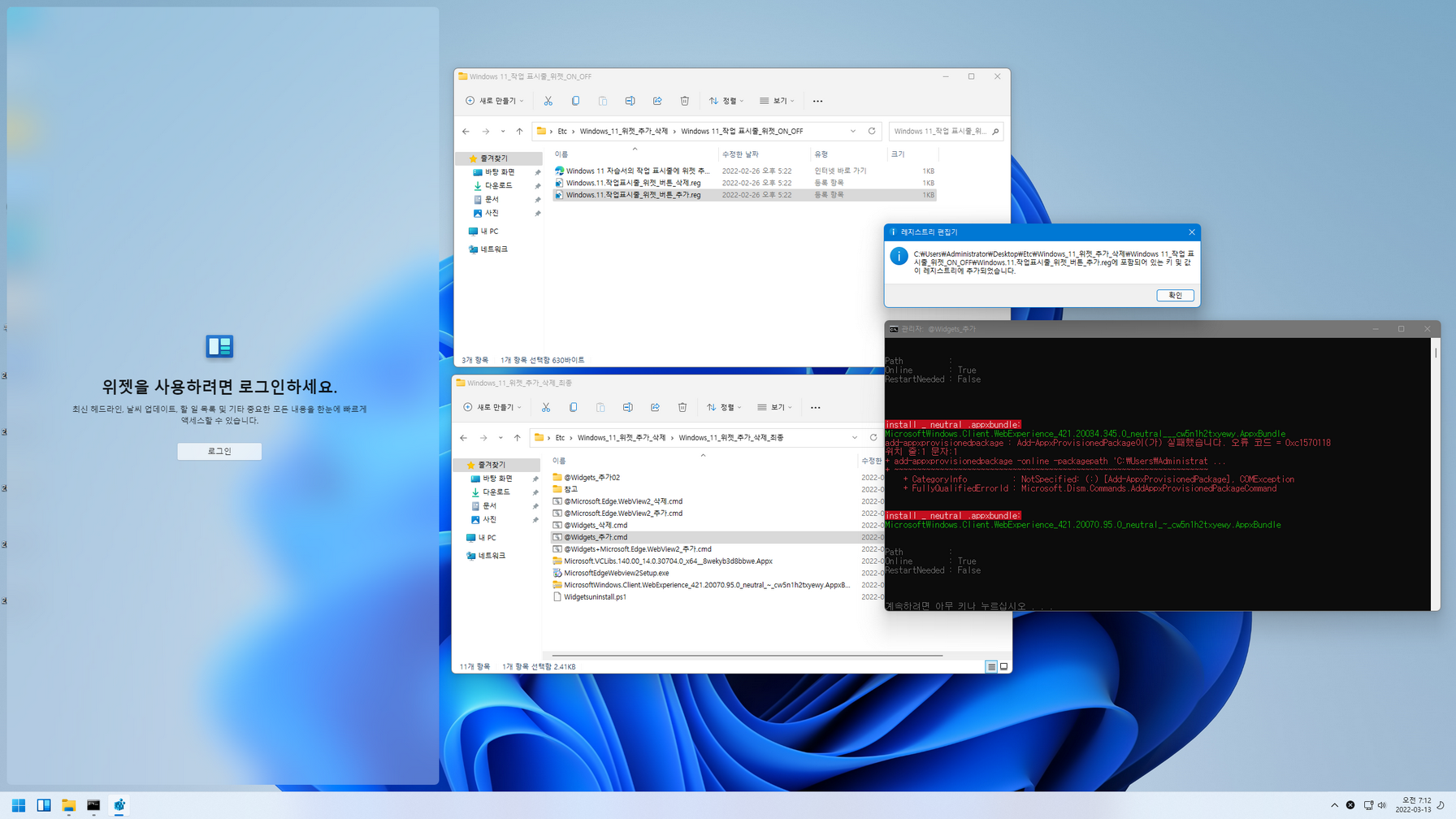Image resolution: width=1456 pixels, height=819 pixels.
Task: Refresh the top Explorer window address bar
Action: point(872,131)
